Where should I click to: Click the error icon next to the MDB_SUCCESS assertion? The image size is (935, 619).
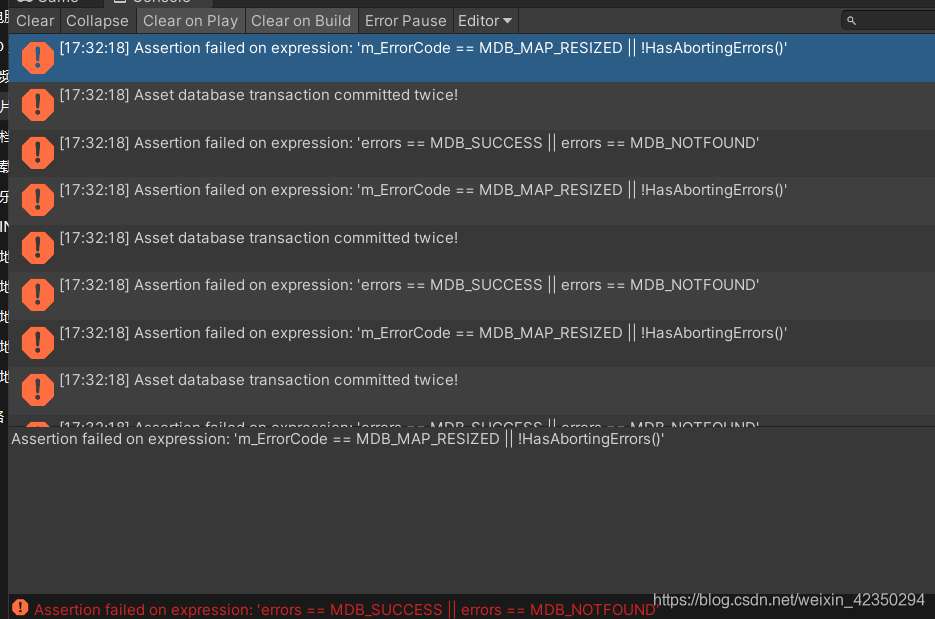point(37,152)
